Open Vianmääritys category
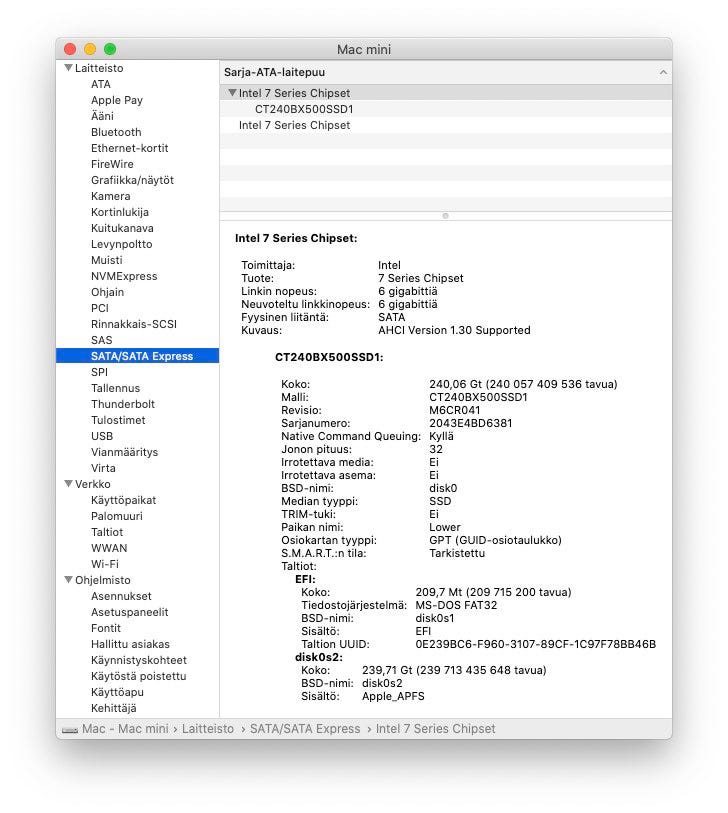Viewport: 728px width, 813px height. click(124, 452)
